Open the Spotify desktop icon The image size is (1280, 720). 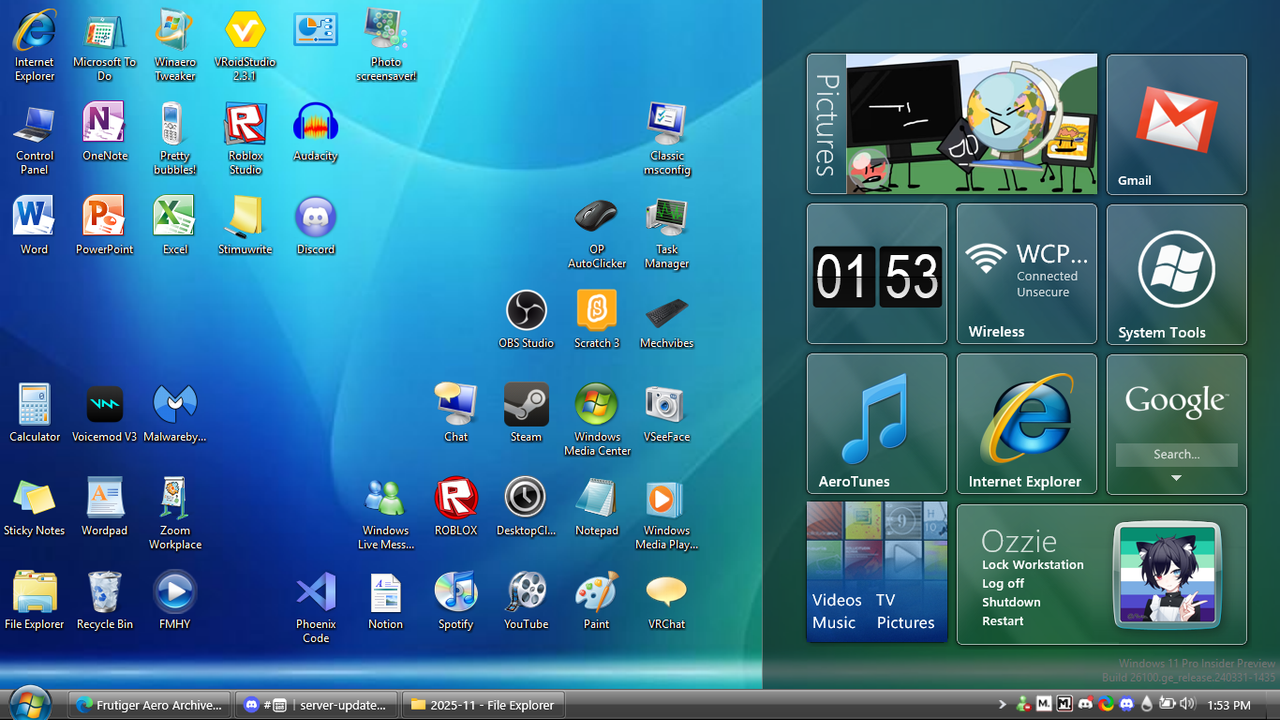click(x=456, y=601)
